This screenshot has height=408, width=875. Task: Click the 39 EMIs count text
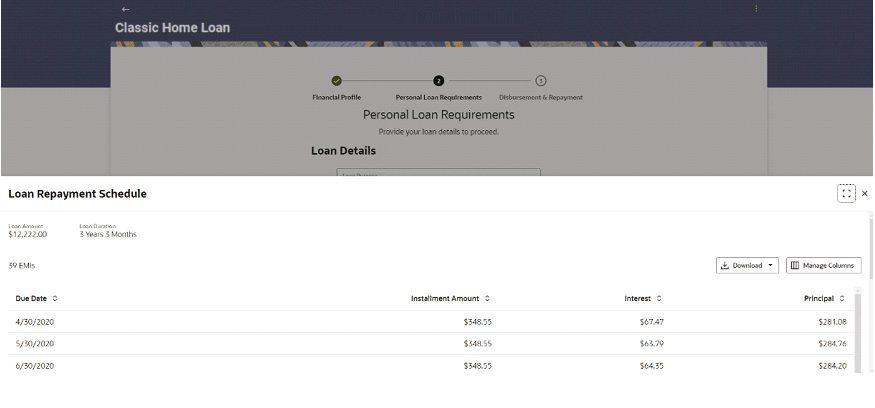click(22, 266)
